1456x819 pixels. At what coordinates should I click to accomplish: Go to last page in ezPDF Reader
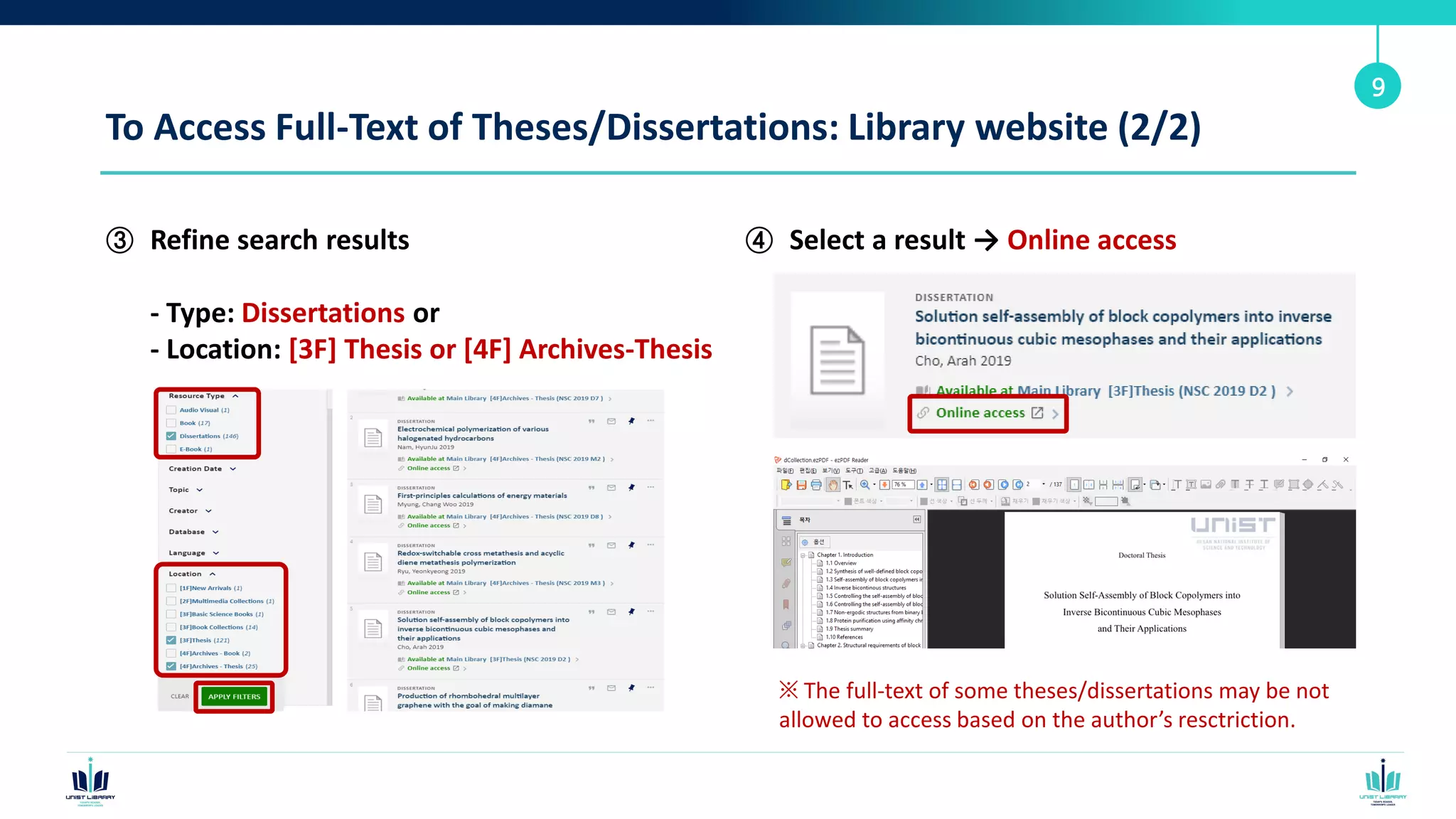pos(1017,485)
